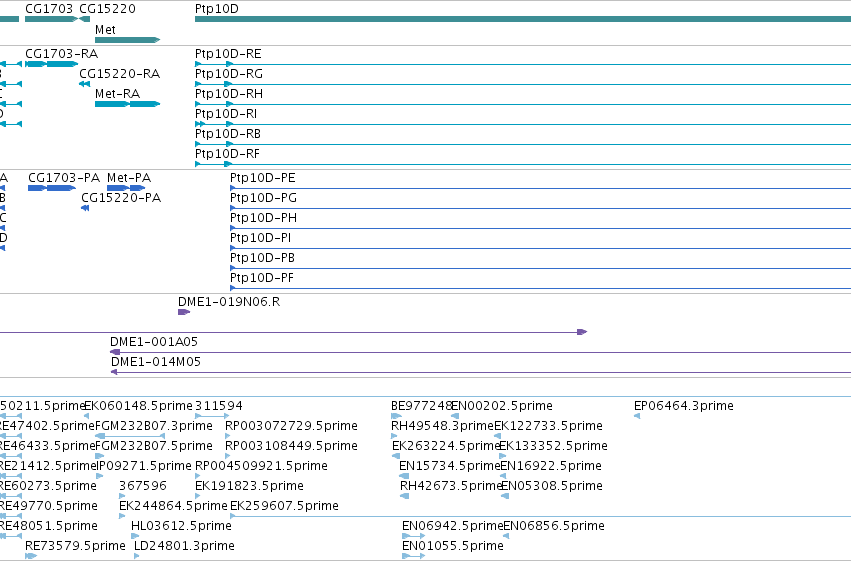Click the 367596 feature
The width and height of the screenshot is (851, 561).
143,486
